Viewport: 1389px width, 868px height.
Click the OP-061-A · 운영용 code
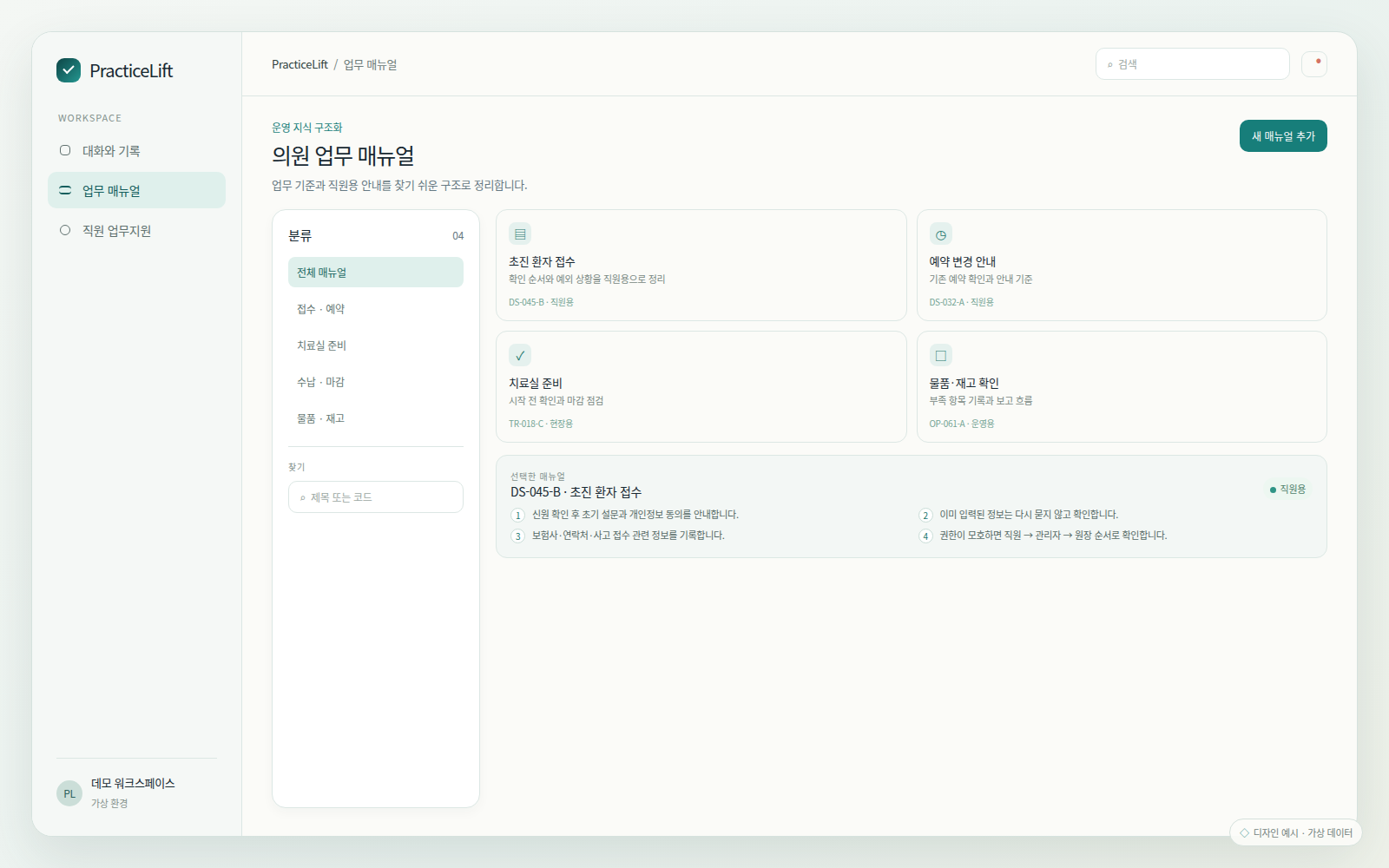point(962,424)
